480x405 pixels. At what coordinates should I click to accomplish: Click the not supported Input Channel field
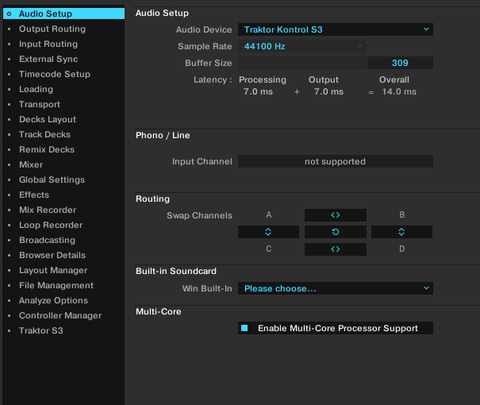click(335, 161)
